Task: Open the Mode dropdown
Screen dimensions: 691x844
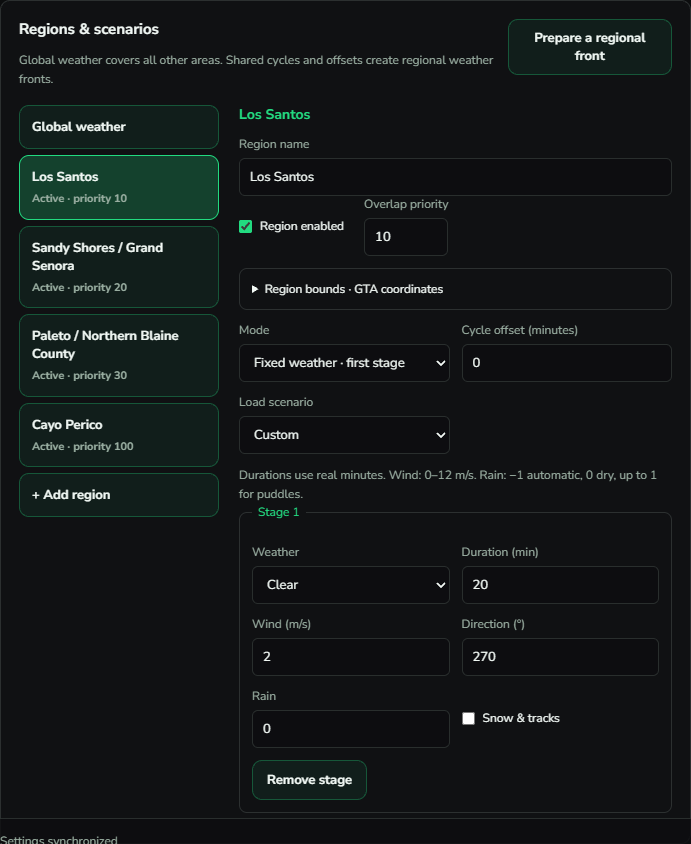Action: (344, 363)
